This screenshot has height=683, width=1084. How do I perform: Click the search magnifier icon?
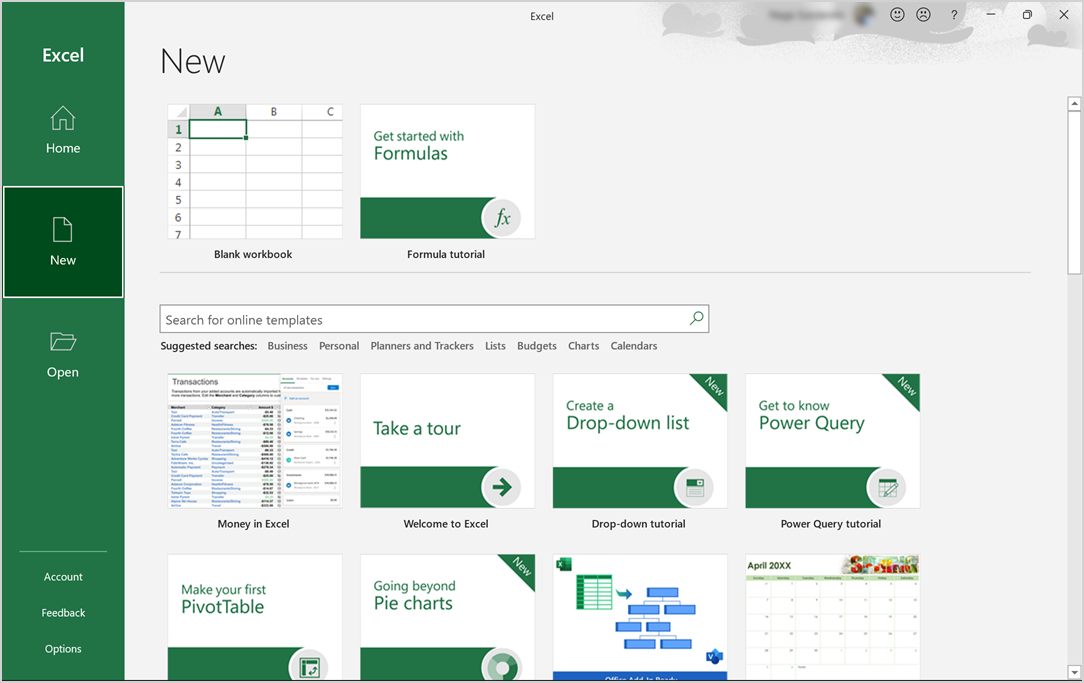click(x=696, y=319)
